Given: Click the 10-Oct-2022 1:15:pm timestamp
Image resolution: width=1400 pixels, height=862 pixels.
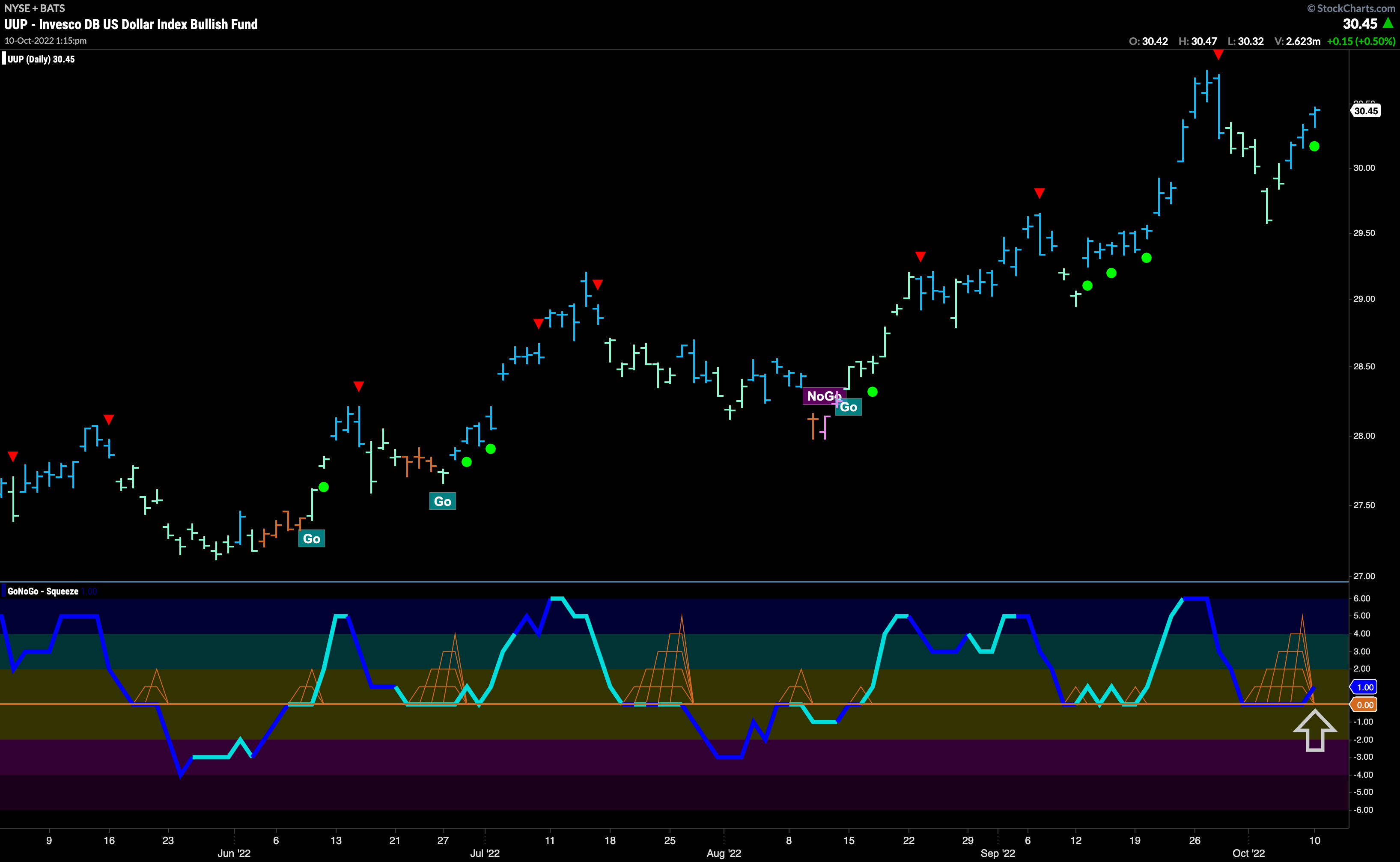Looking at the screenshot, I should pos(45,41).
